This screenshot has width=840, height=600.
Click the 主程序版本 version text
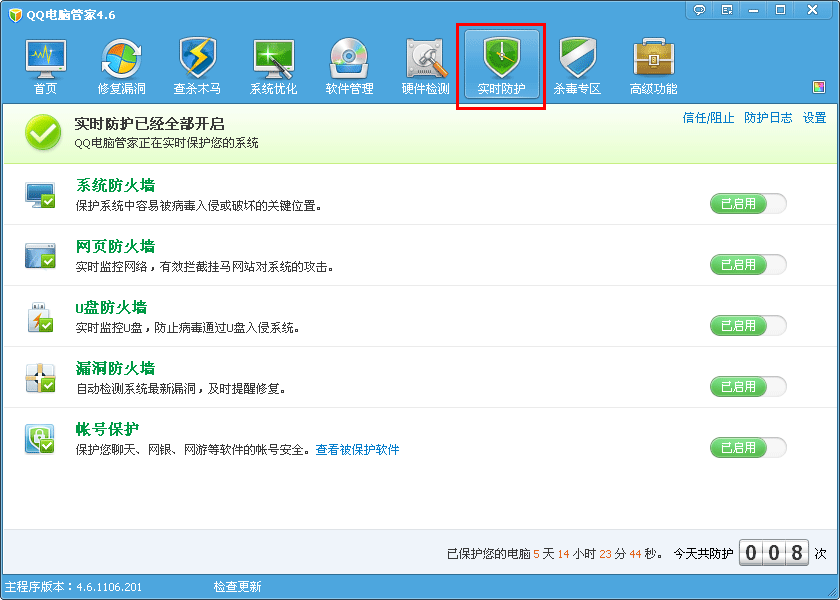click(x=73, y=587)
